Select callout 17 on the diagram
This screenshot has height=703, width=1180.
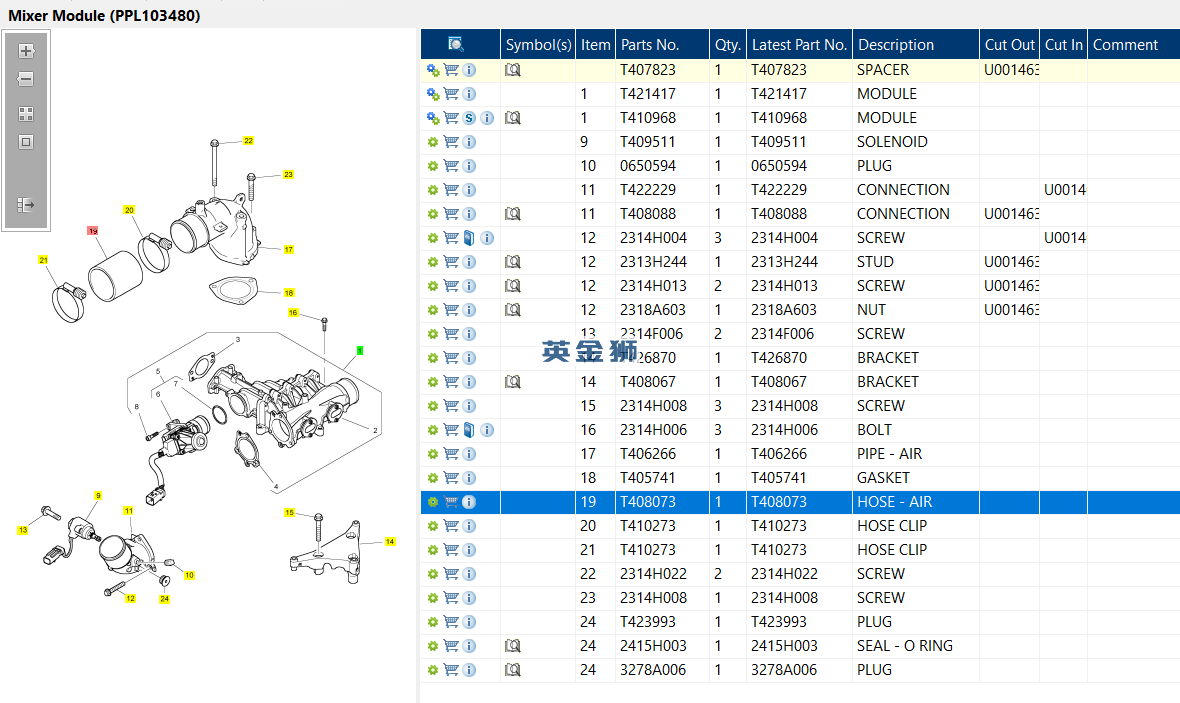[288, 249]
